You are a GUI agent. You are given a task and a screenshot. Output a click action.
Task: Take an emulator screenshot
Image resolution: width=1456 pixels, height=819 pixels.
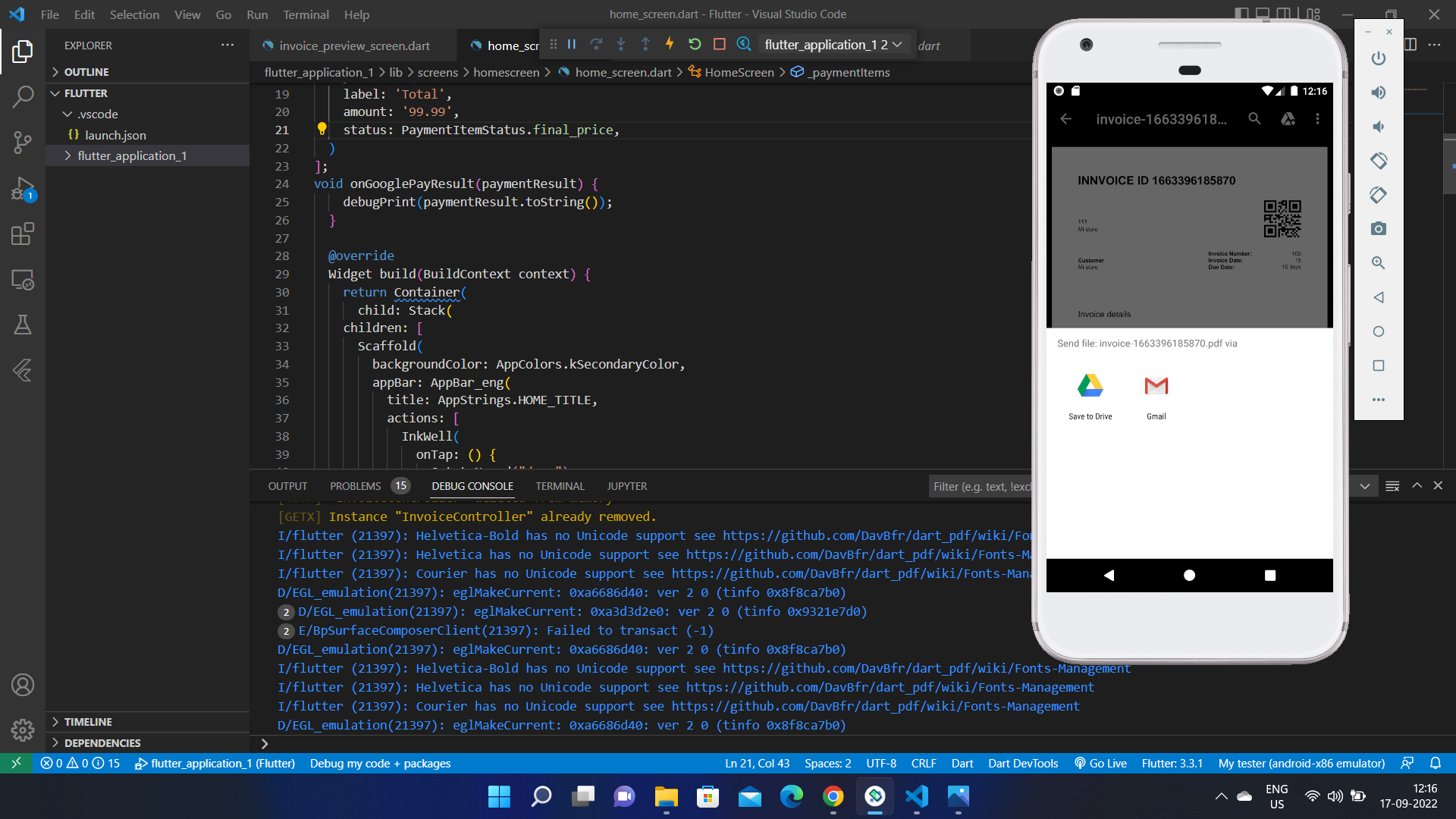click(x=1379, y=229)
